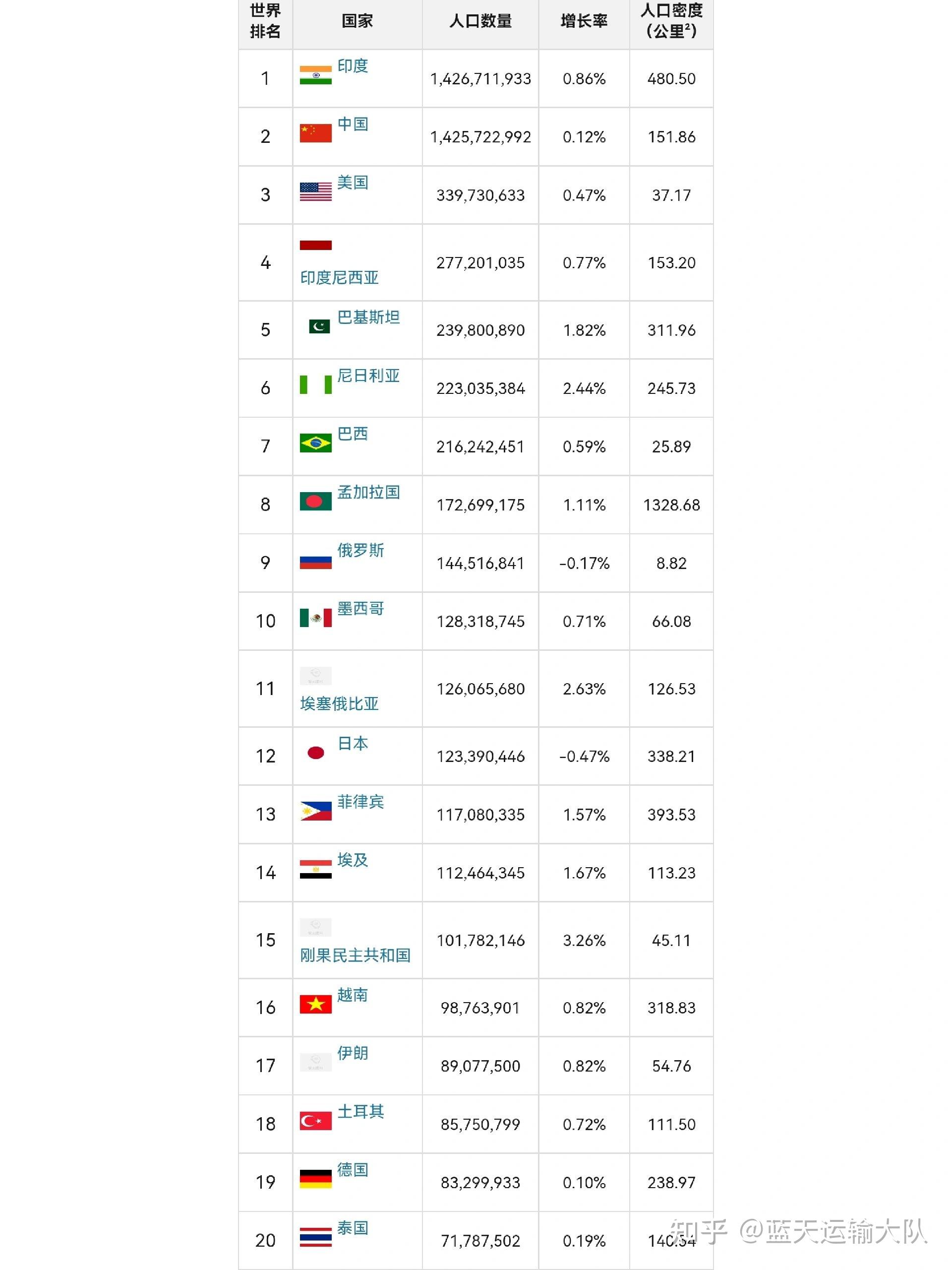Viewport: 952px width, 1270px height.
Task: Open the 埃塞俄比亚 country link
Action: [x=339, y=704]
